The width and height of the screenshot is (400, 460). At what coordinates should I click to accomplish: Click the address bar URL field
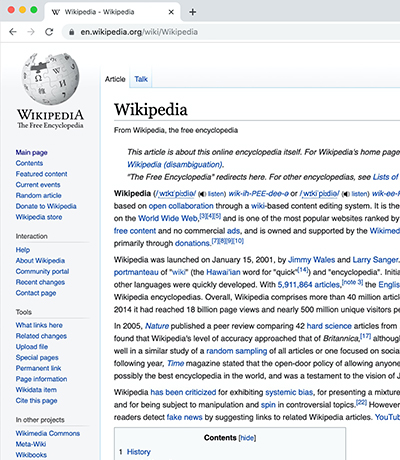(230, 32)
